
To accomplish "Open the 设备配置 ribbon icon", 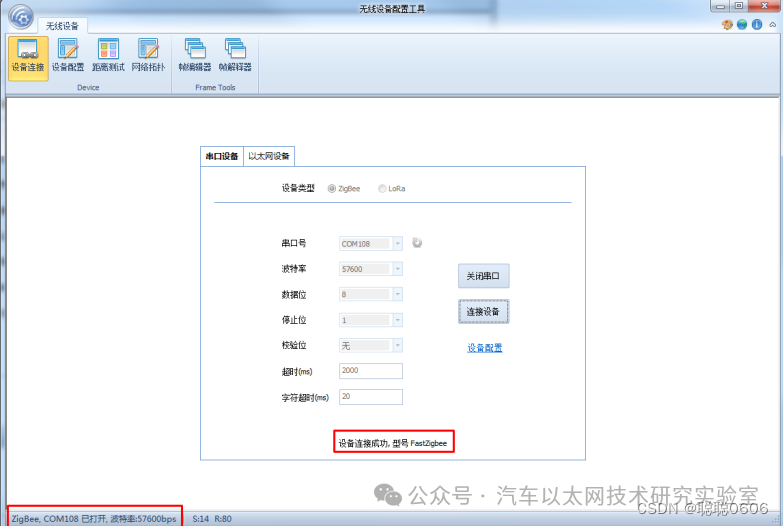I will [68, 57].
